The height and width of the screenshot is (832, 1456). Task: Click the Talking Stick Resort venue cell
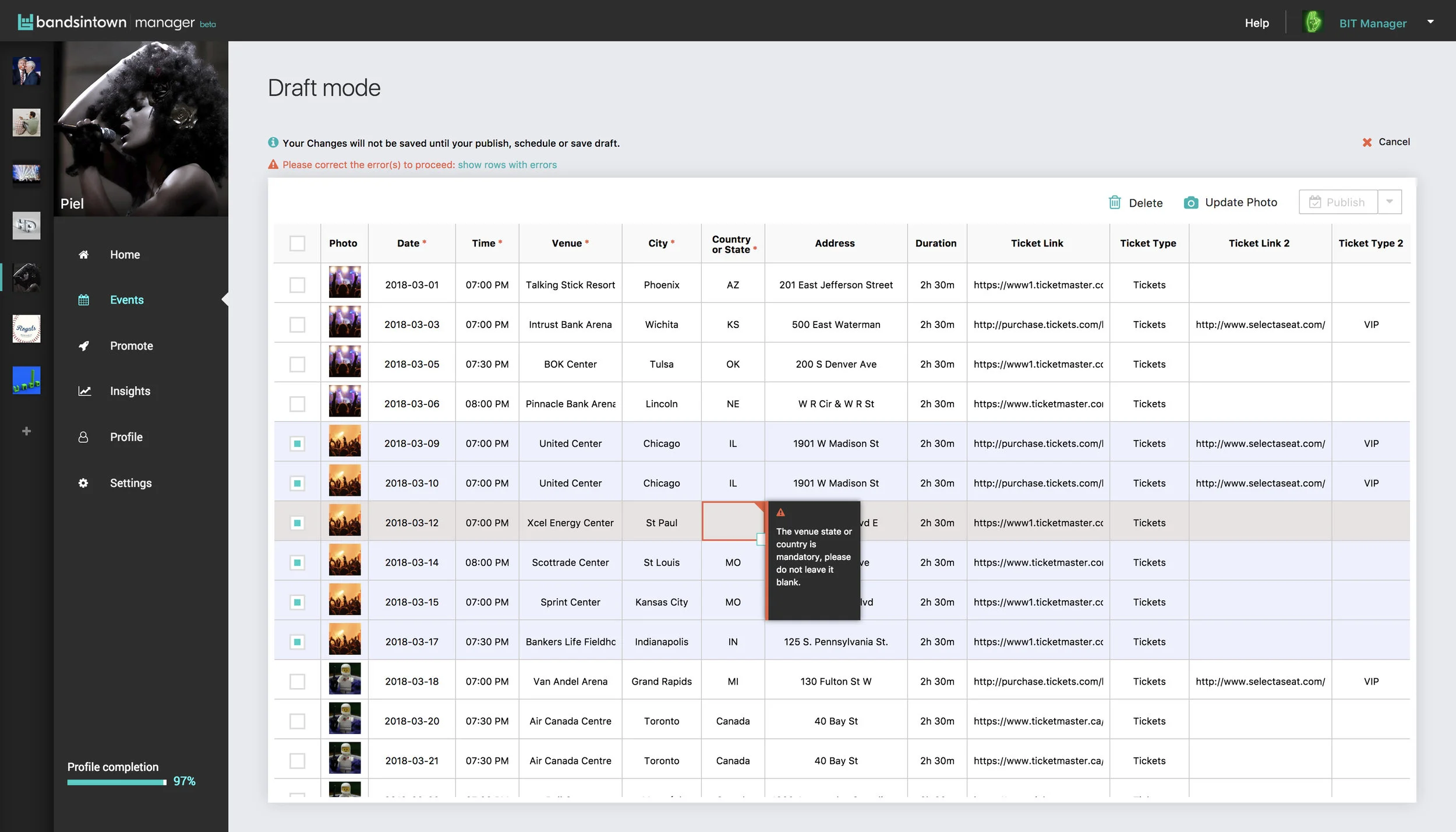coord(570,285)
